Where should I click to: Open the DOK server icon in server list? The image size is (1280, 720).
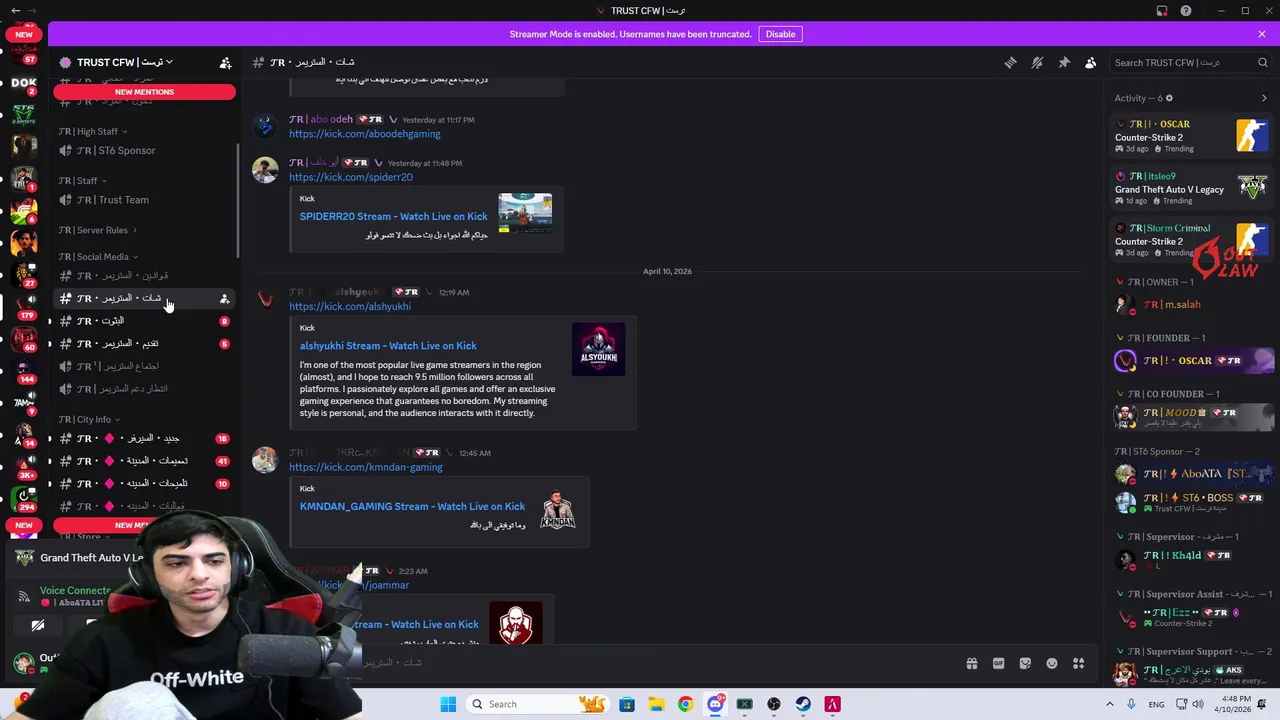(x=24, y=84)
